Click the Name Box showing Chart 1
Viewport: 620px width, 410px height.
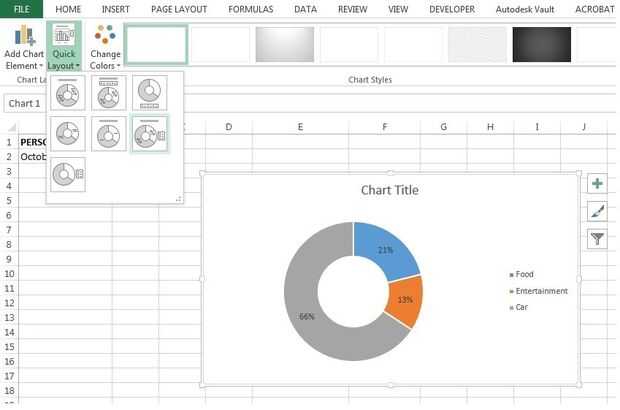25,104
